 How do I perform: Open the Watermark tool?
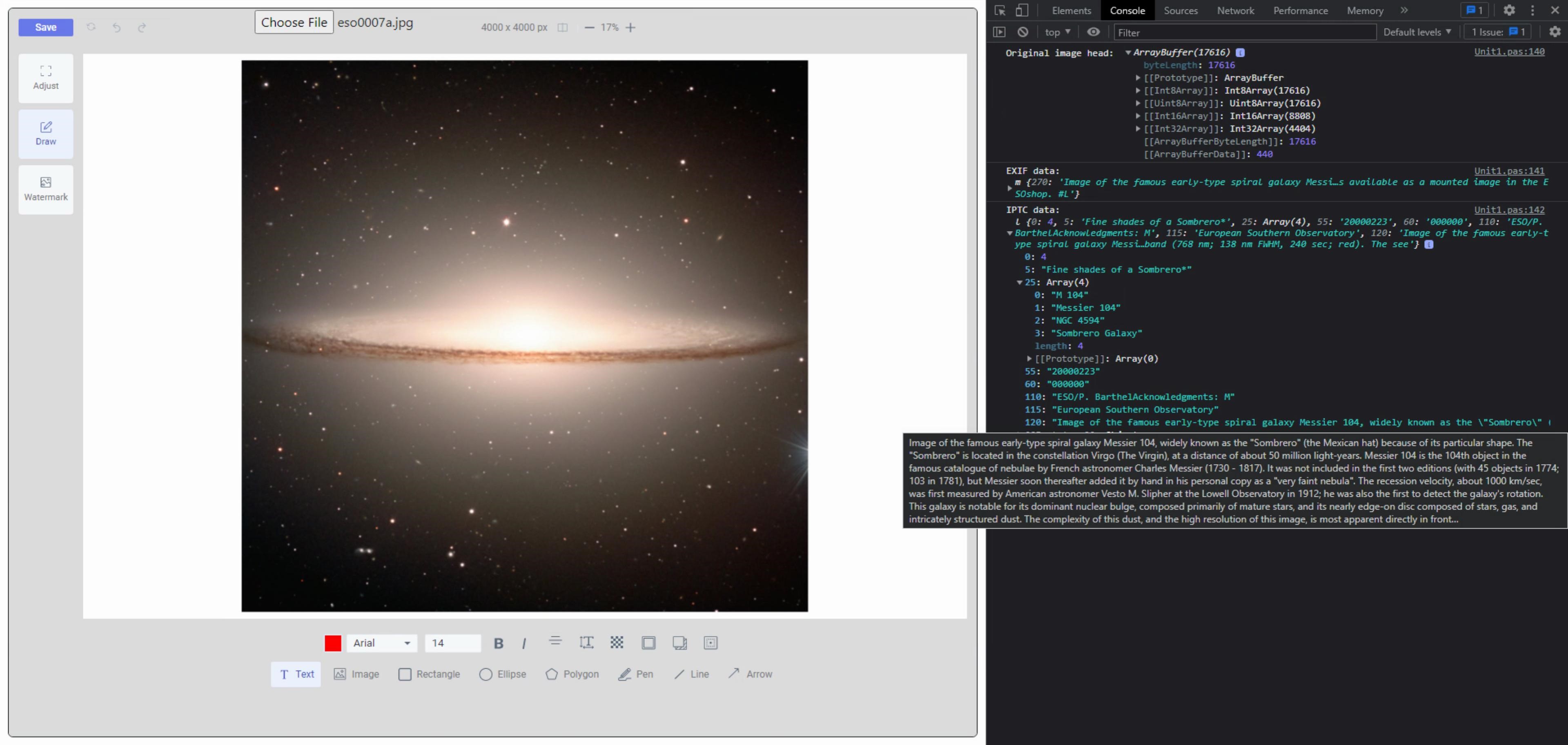[46, 189]
